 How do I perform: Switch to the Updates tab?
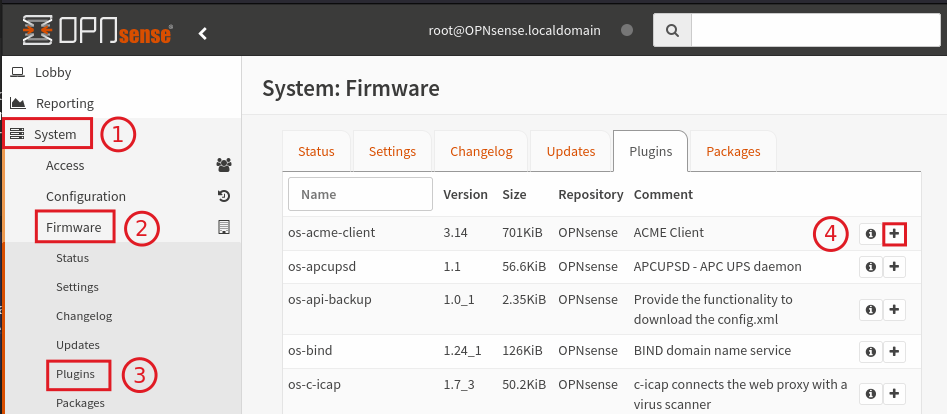[571, 151]
